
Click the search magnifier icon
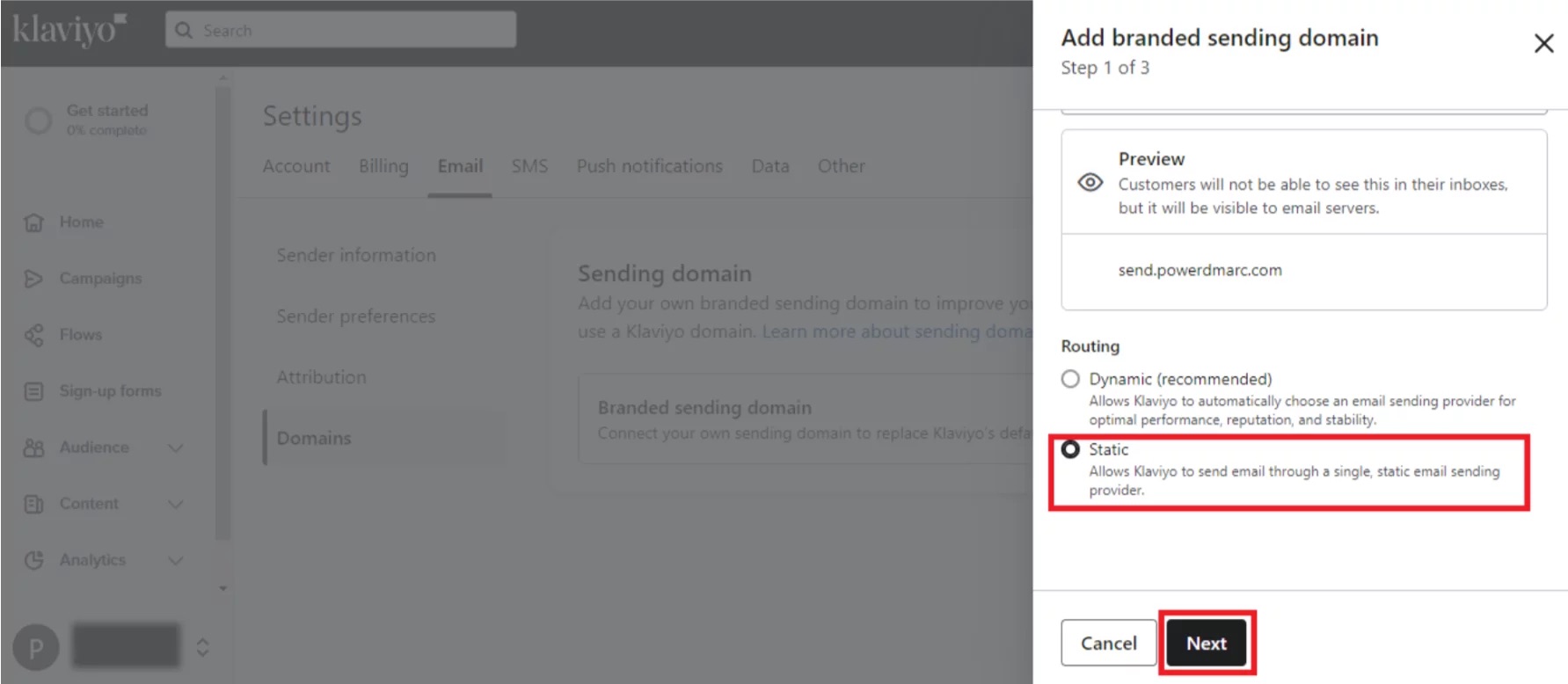click(184, 30)
